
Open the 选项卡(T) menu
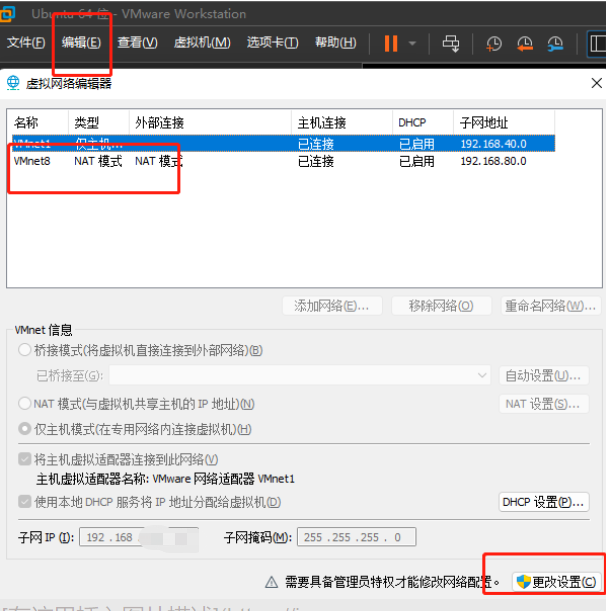tap(272, 42)
